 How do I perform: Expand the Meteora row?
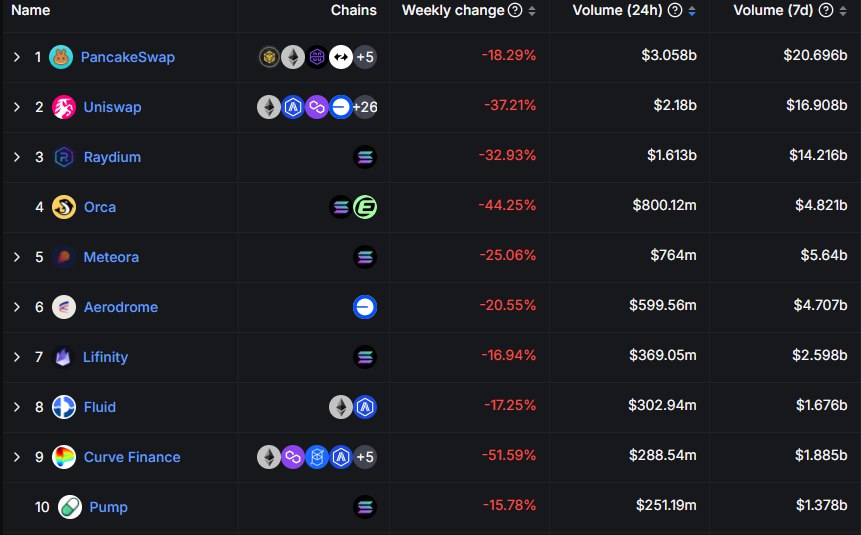[x=17, y=257]
